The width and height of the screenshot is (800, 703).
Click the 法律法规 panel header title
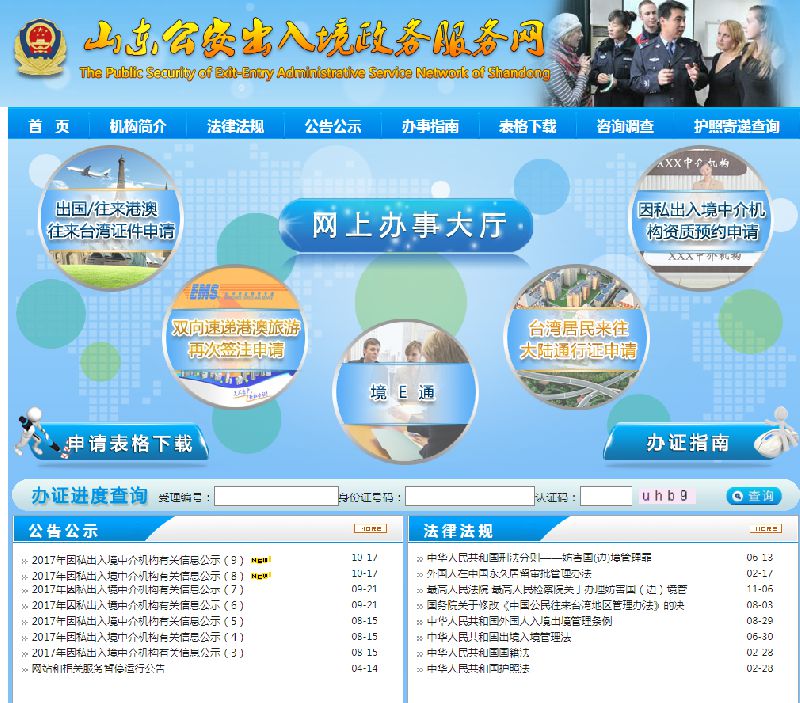[x=458, y=531]
